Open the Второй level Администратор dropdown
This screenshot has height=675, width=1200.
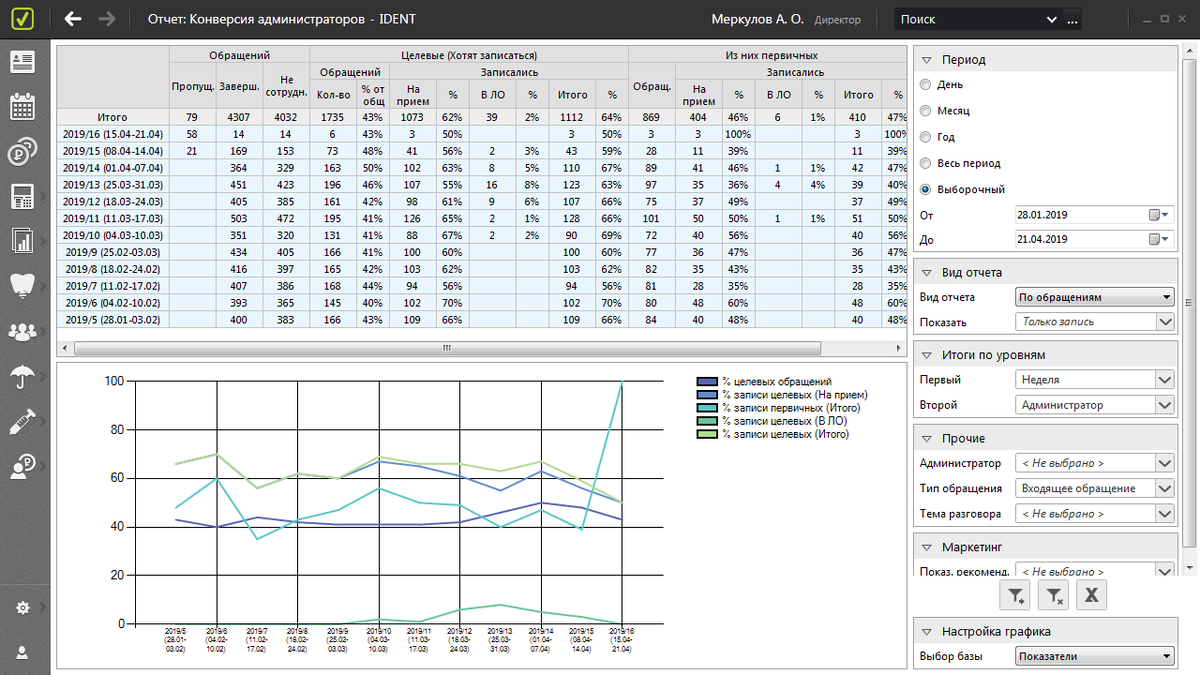coord(1094,405)
